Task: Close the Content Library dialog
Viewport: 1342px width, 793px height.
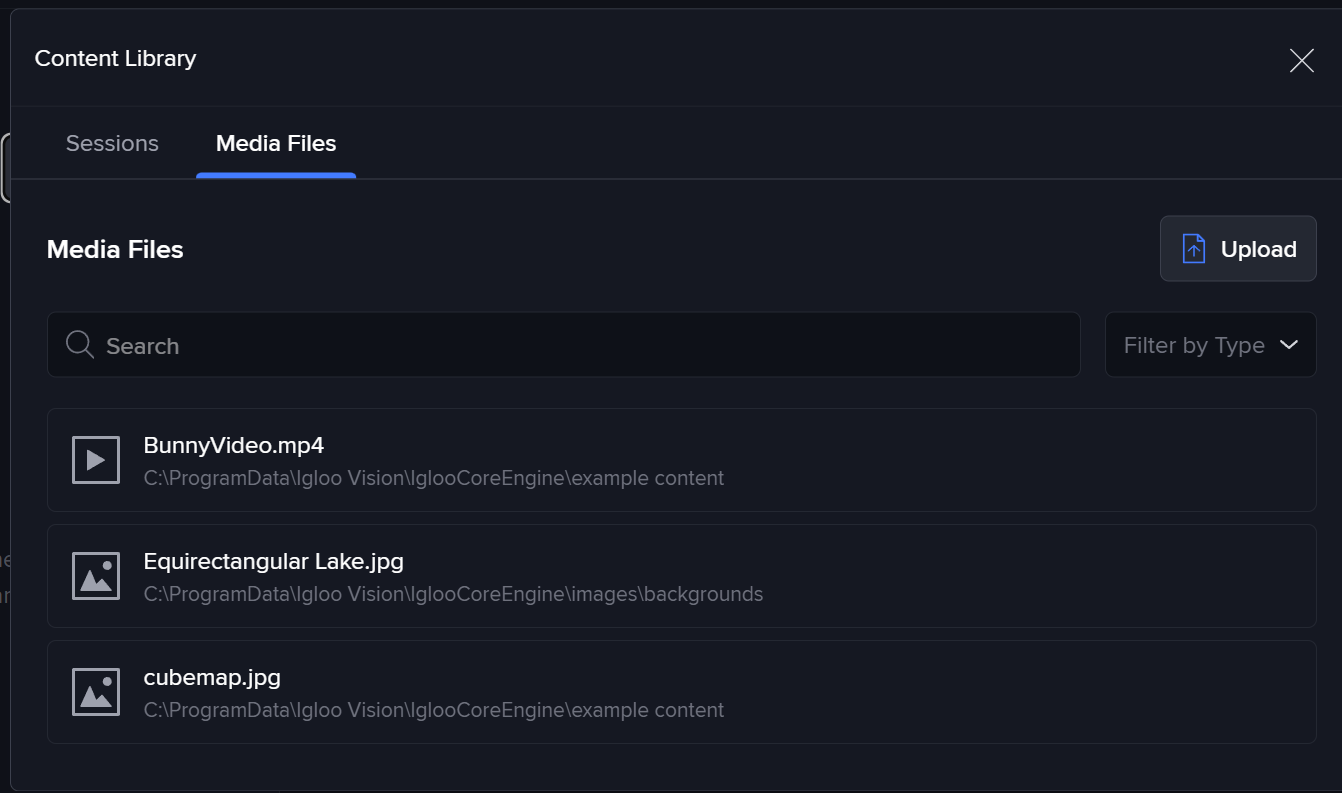Action: 1301,60
